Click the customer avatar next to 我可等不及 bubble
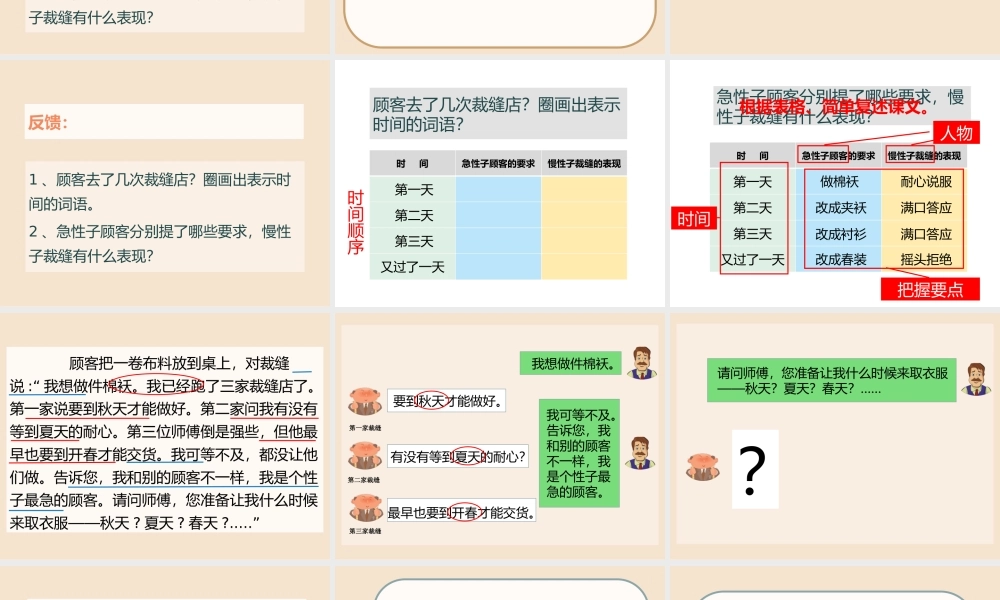Image resolution: width=1000 pixels, height=600 pixels. pos(640,453)
